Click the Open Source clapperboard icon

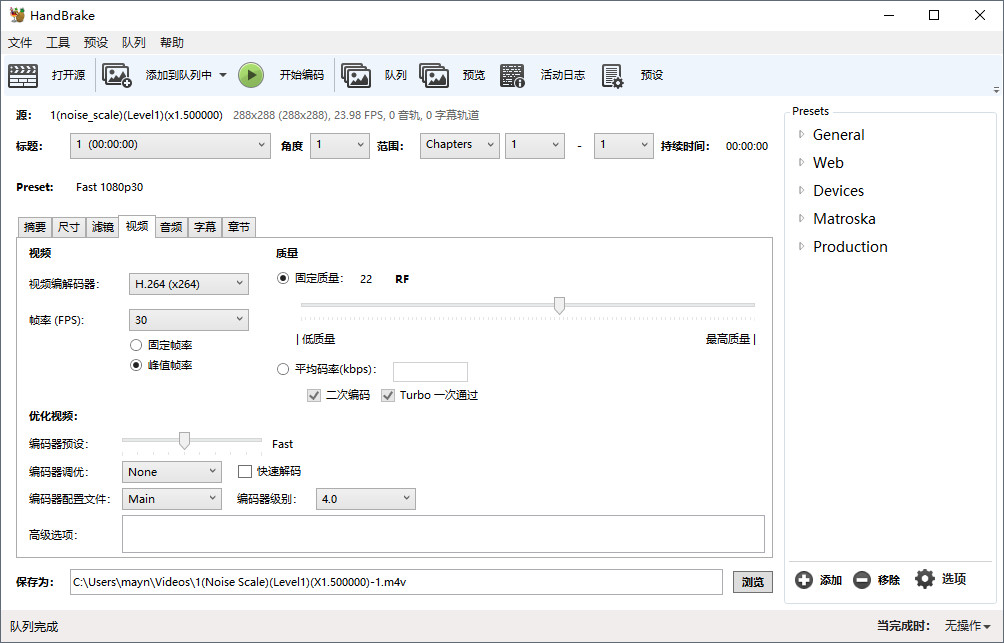coord(23,75)
